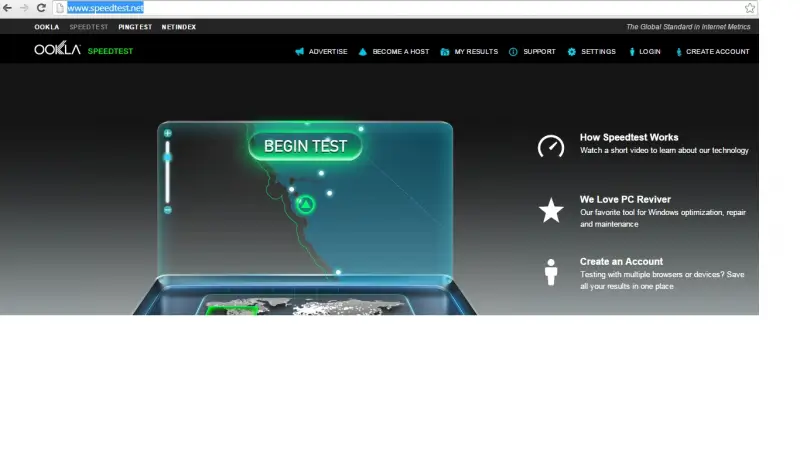Viewport: 800px width, 450px height.
Task: Click the Settings gear icon
Action: click(x=572, y=52)
